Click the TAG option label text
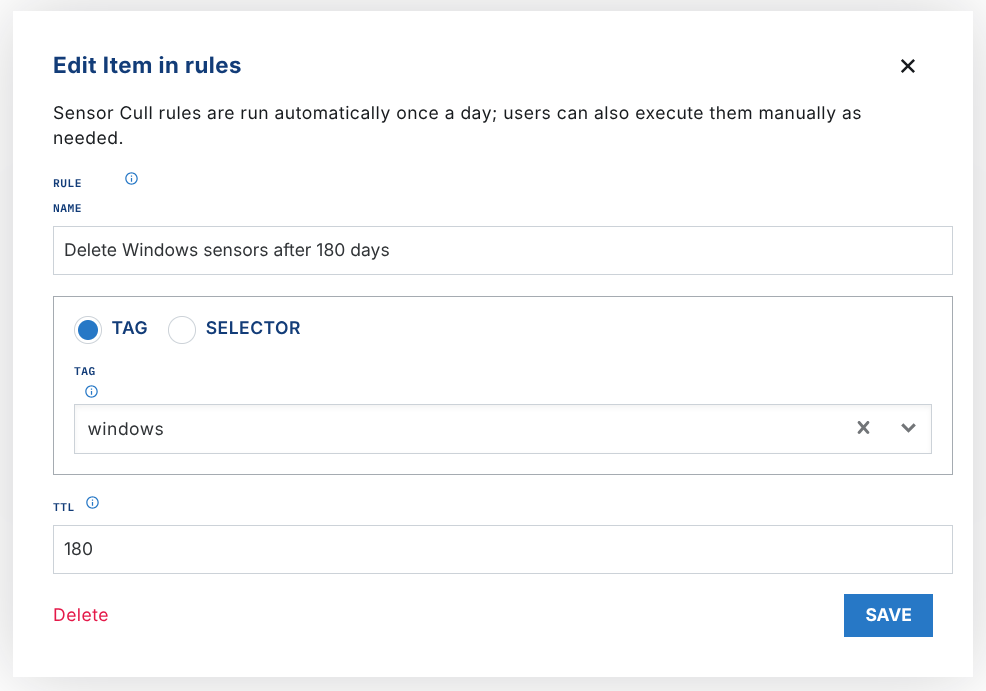Viewport: 986px width, 691px height. coord(130,328)
